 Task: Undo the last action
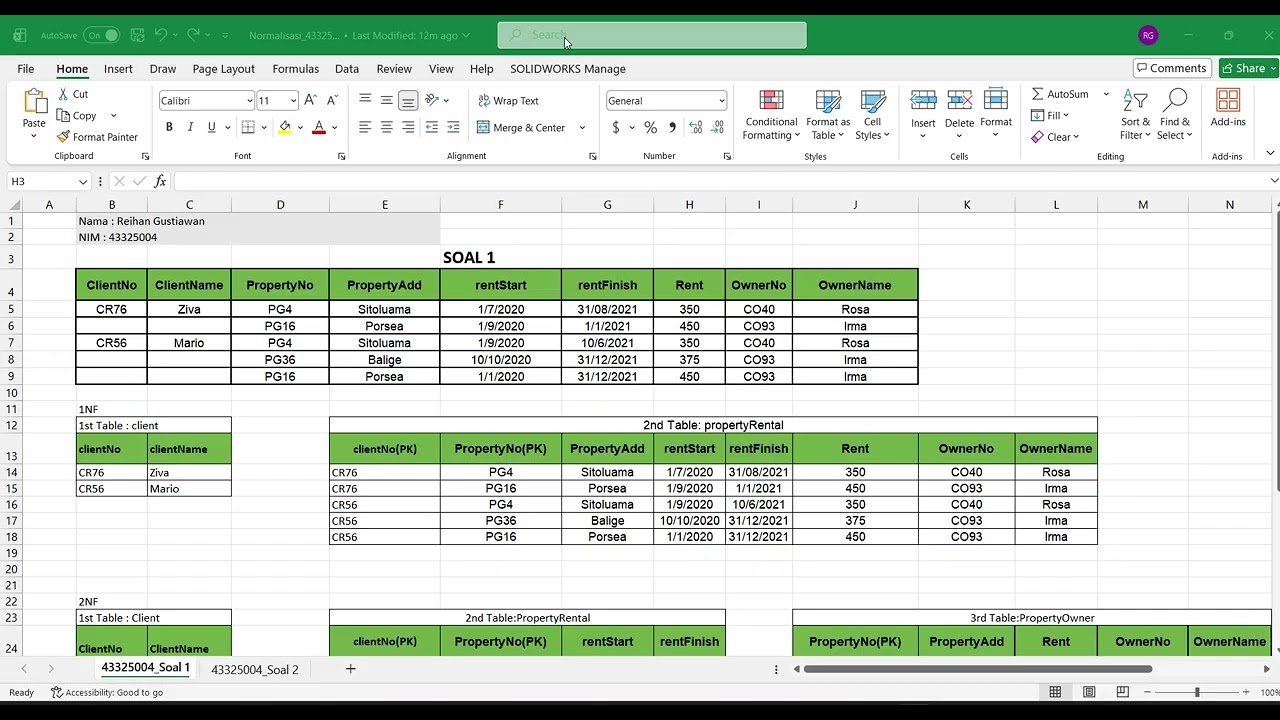point(160,35)
